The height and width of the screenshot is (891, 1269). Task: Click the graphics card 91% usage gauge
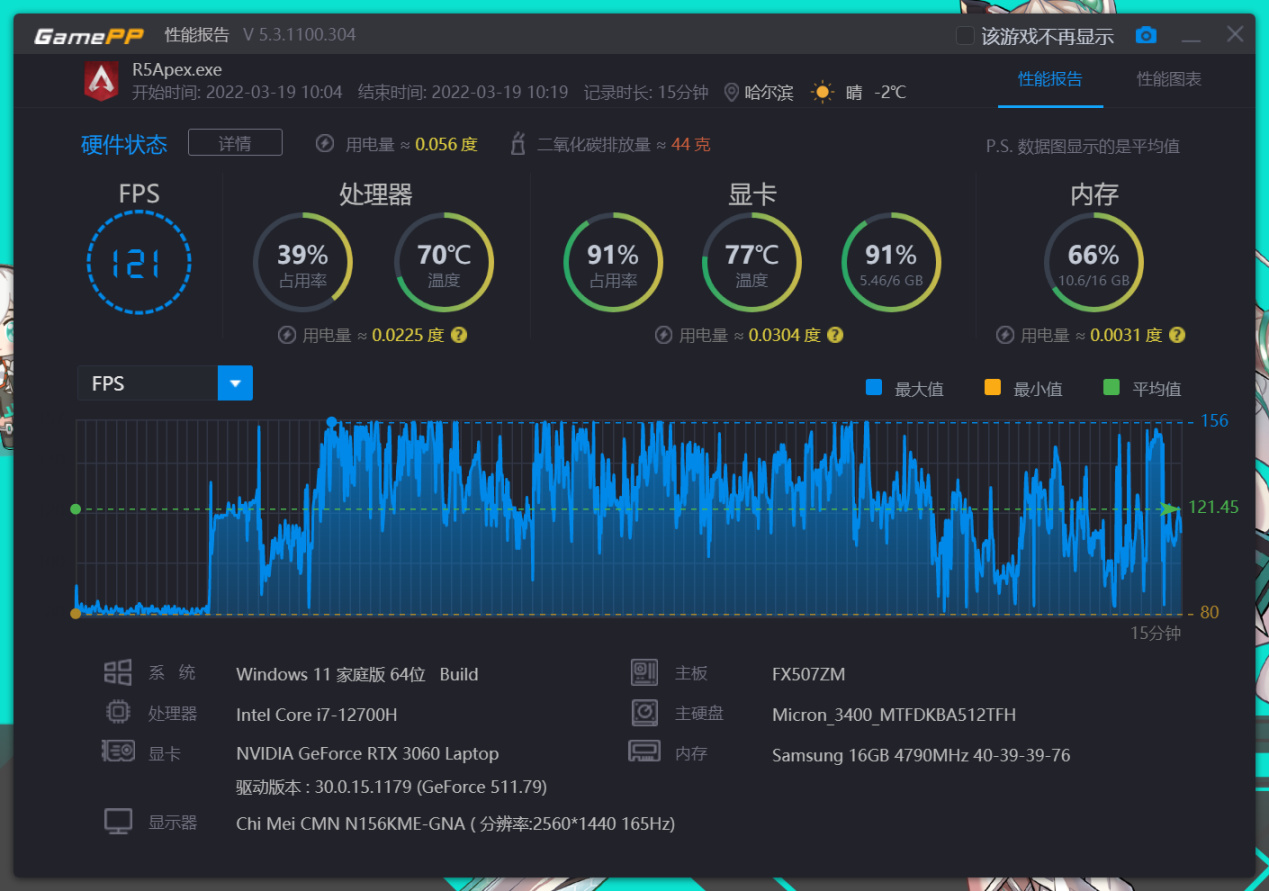(613, 262)
